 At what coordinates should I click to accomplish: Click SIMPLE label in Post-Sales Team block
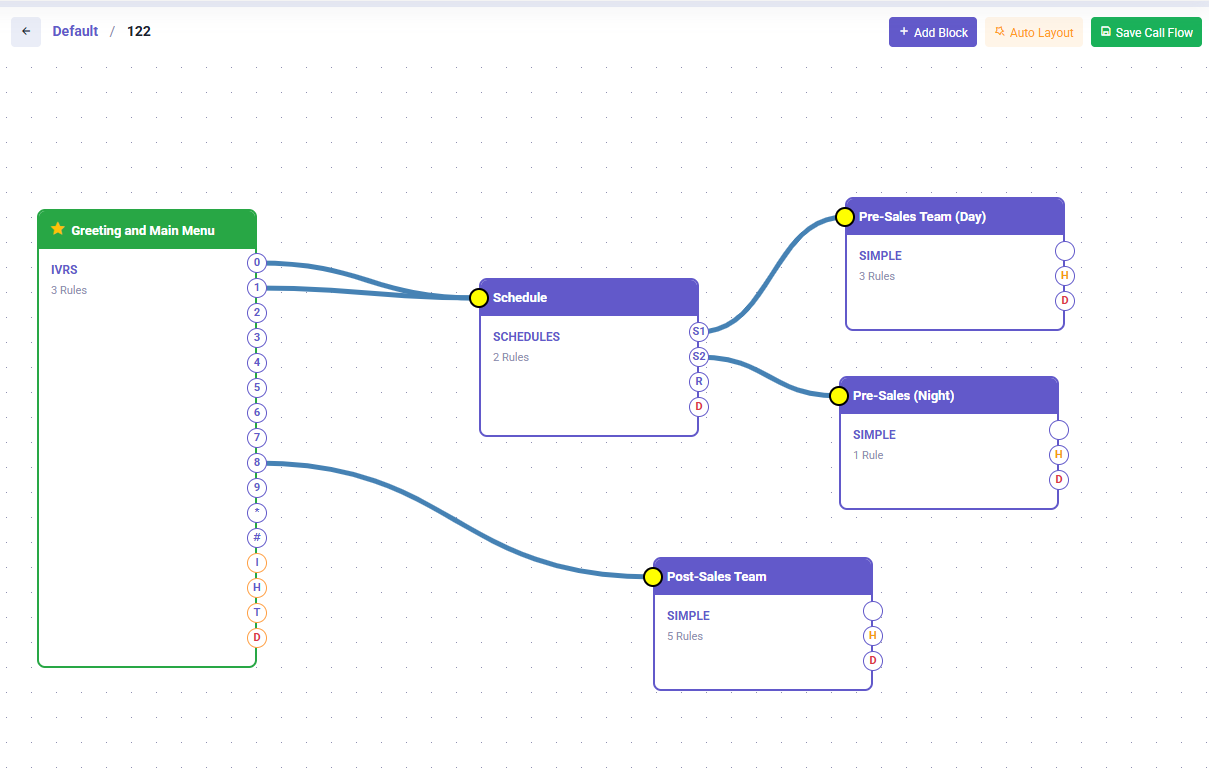(x=688, y=616)
